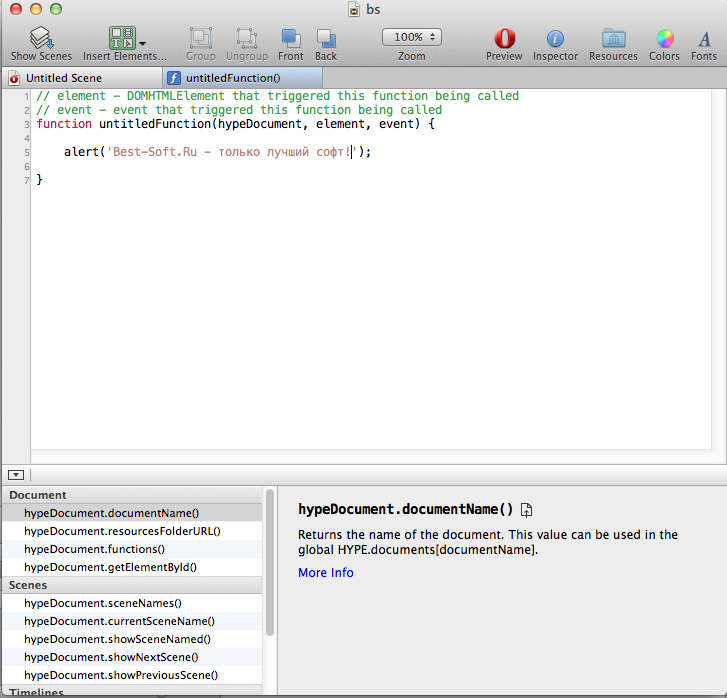The width and height of the screenshot is (727, 698).
Task: Collapse the function reference panel
Action: [x=16, y=475]
